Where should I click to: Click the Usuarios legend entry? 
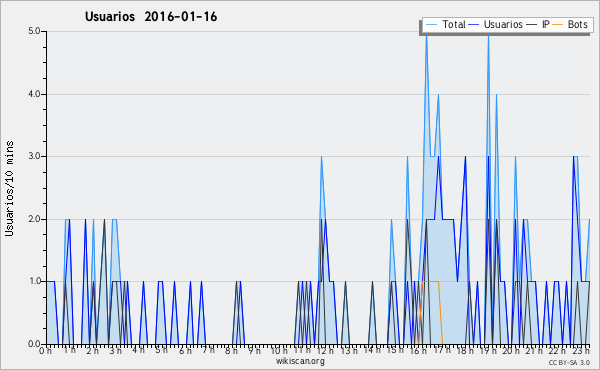click(496, 24)
